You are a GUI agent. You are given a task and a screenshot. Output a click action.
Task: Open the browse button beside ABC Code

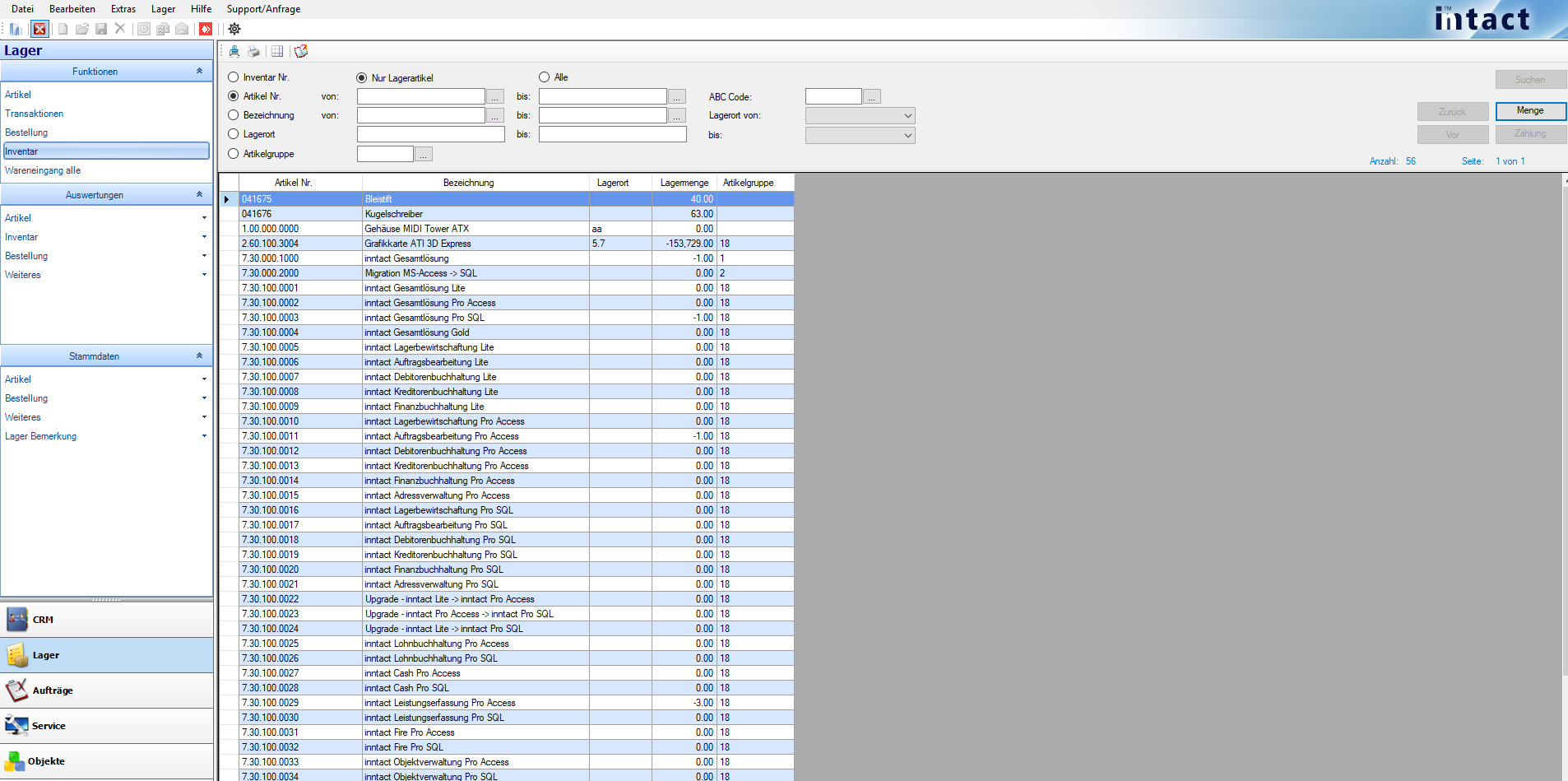(x=872, y=97)
